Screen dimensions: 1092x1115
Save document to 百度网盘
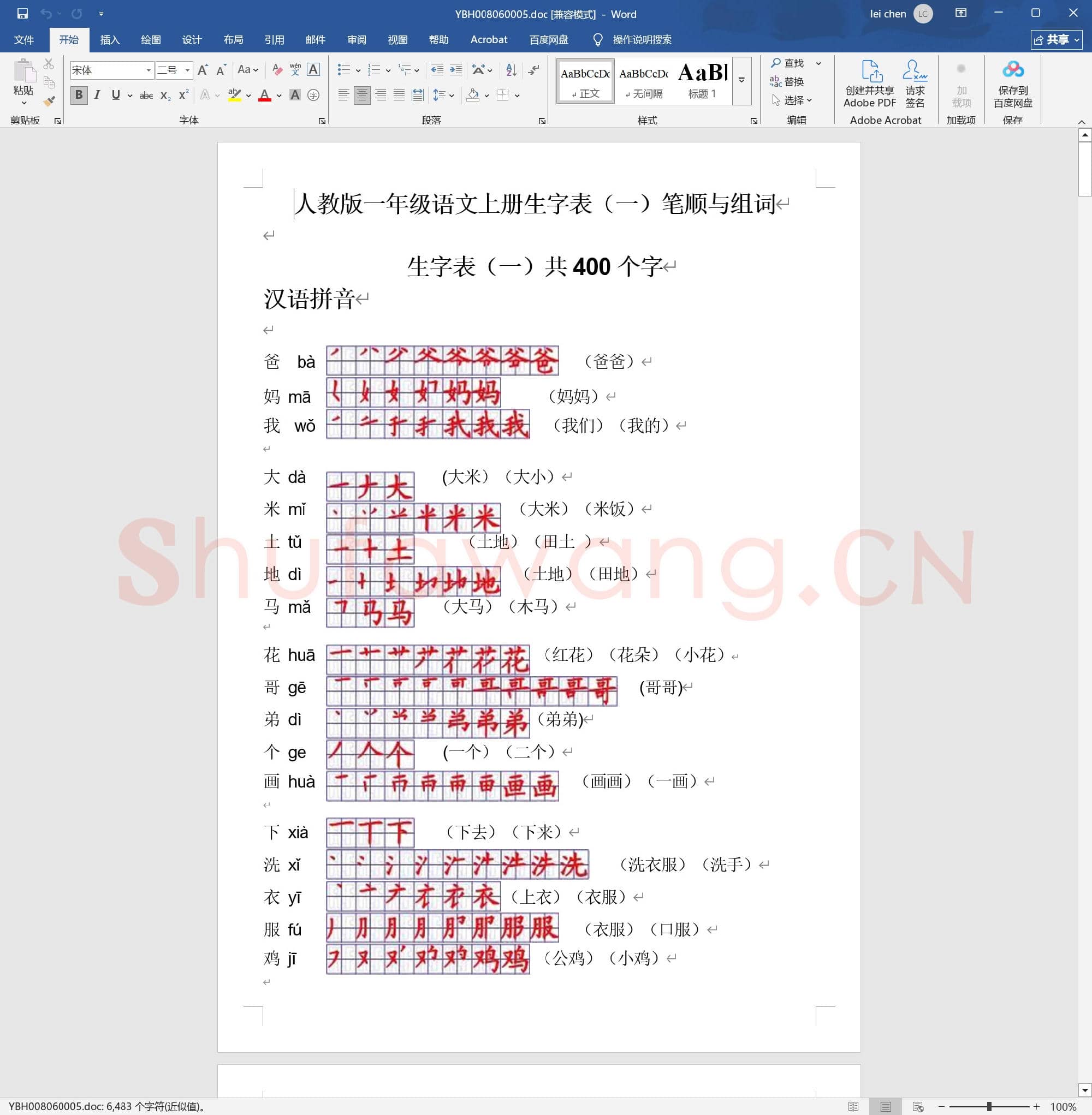[x=1013, y=83]
